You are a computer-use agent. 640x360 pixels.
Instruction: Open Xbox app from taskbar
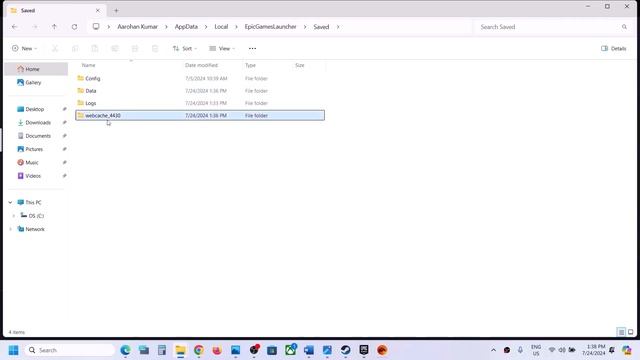point(291,350)
